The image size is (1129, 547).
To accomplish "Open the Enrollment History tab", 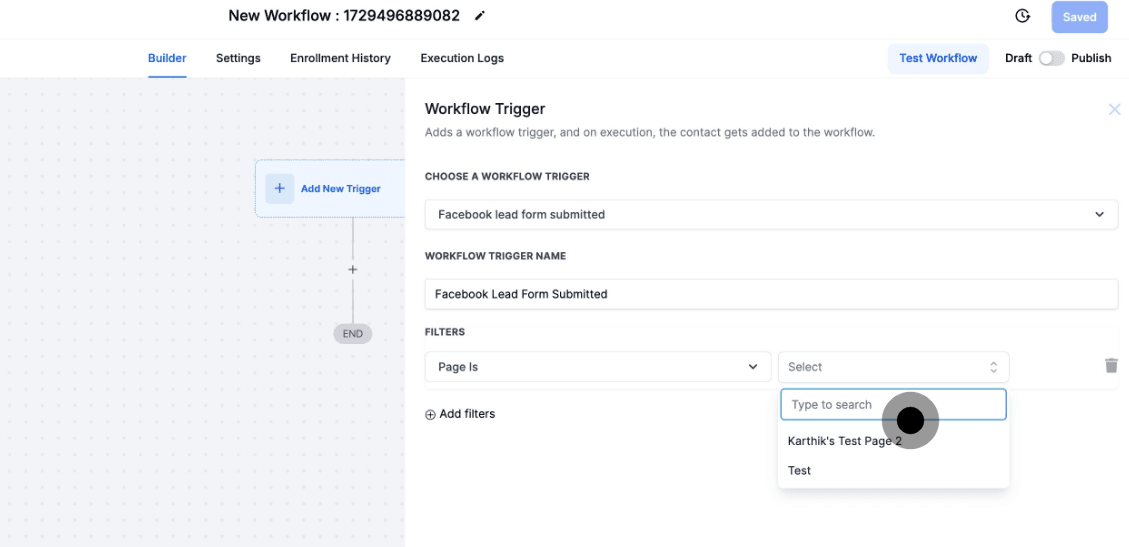I will [340, 58].
